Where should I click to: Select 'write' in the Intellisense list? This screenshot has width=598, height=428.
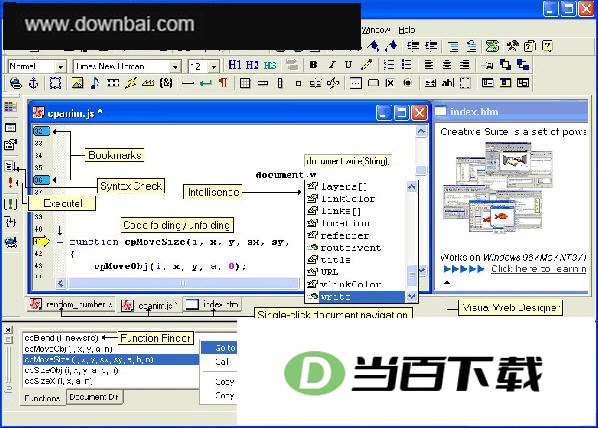click(x=356, y=296)
